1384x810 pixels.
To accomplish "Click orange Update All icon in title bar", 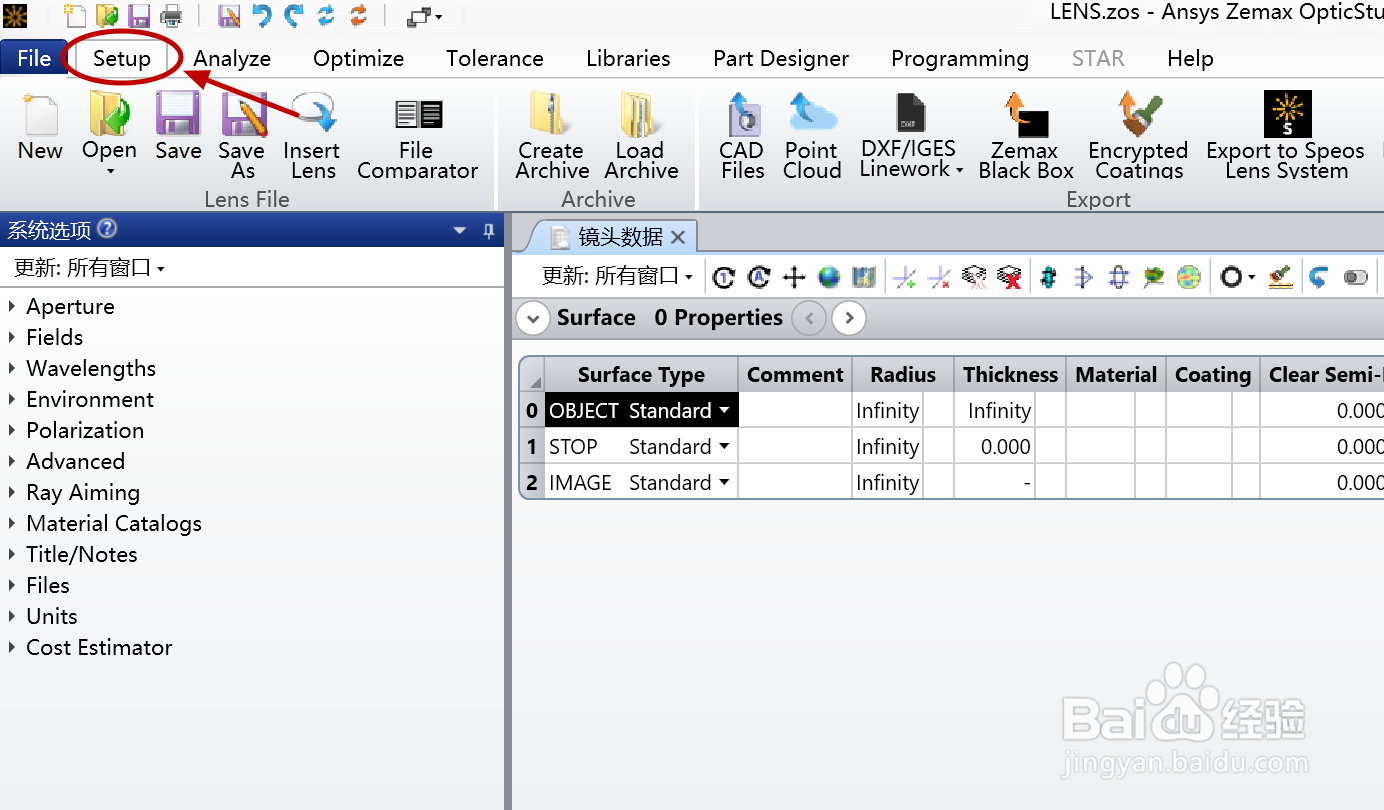I will click(358, 15).
